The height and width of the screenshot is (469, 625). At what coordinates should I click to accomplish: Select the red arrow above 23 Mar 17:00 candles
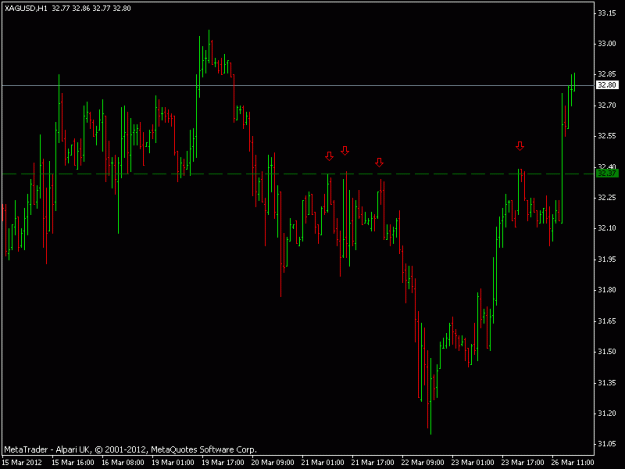(519, 146)
